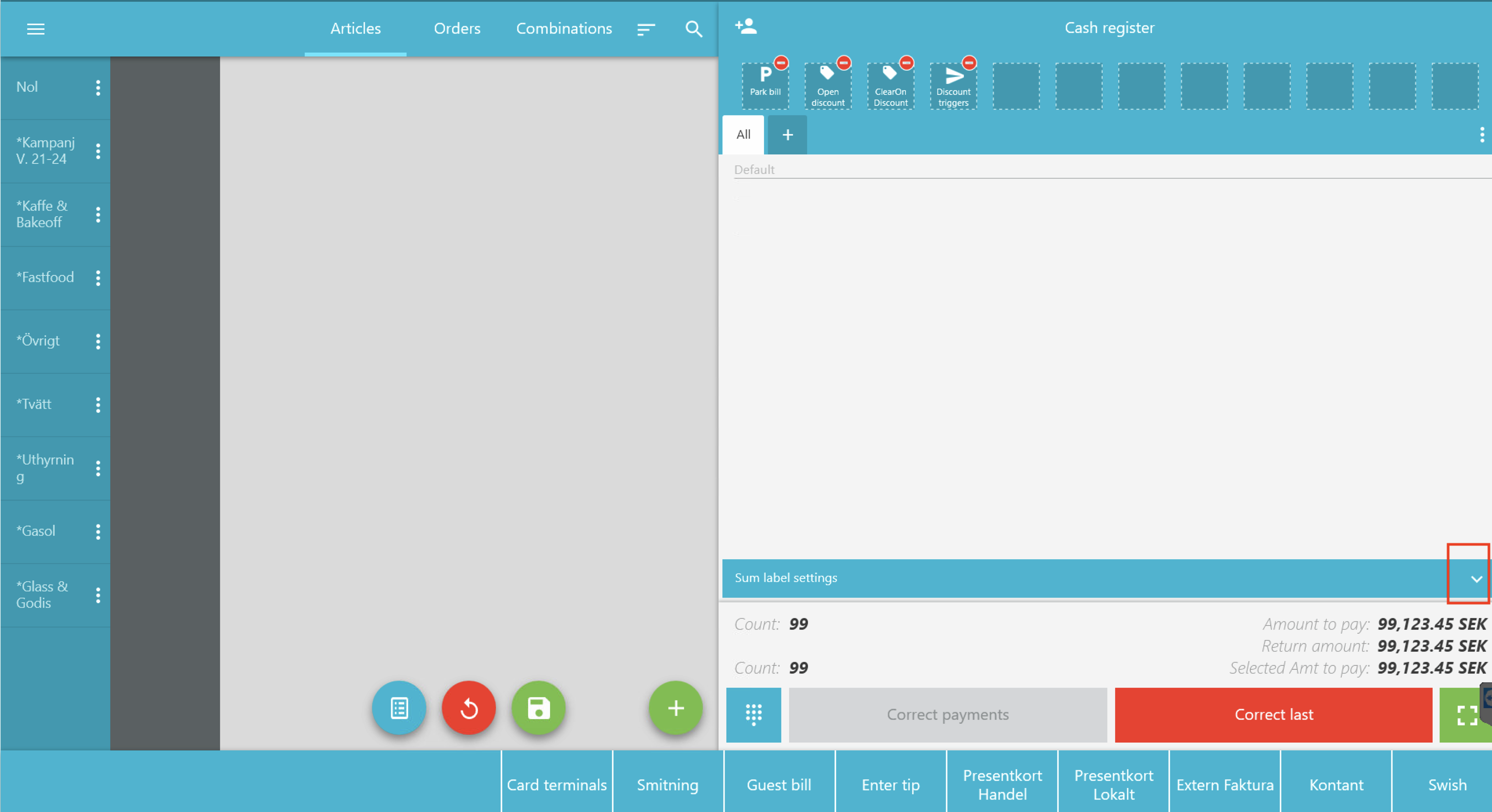Remove the Open discount shortcut badge
The image size is (1492, 812).
844,63
